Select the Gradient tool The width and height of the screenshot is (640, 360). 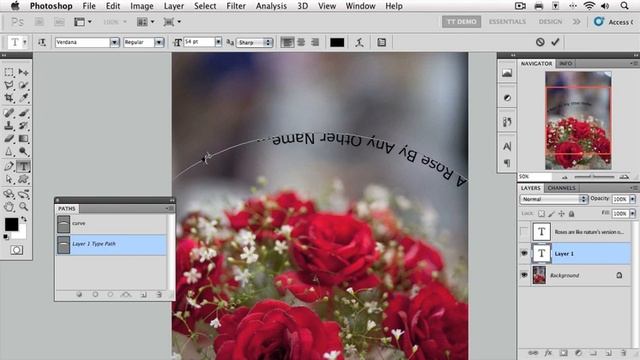tap(24, 139)
